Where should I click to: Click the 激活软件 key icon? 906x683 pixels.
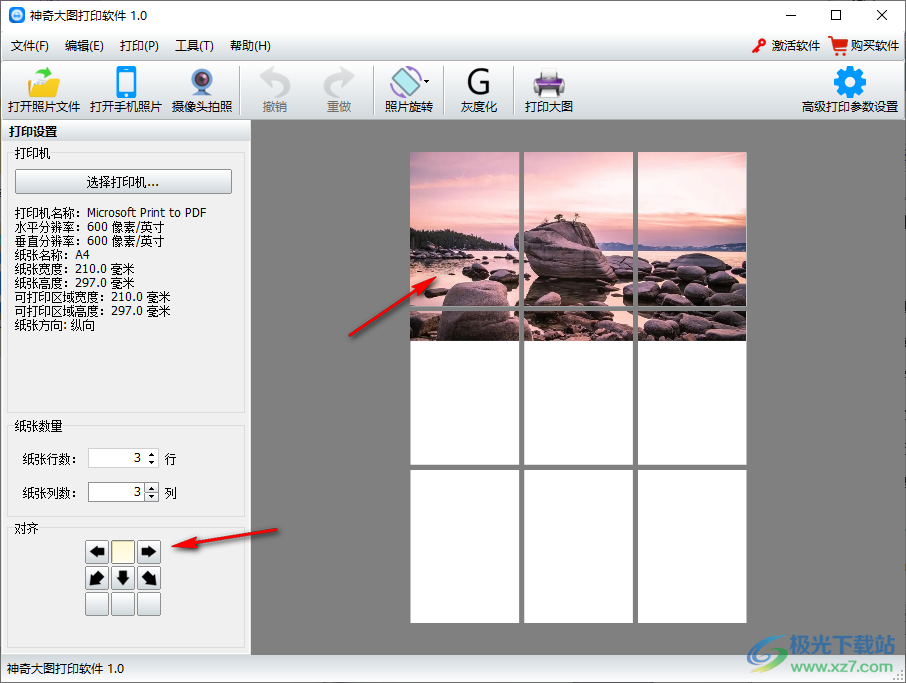pyautogui.click(x=759, y=46)
